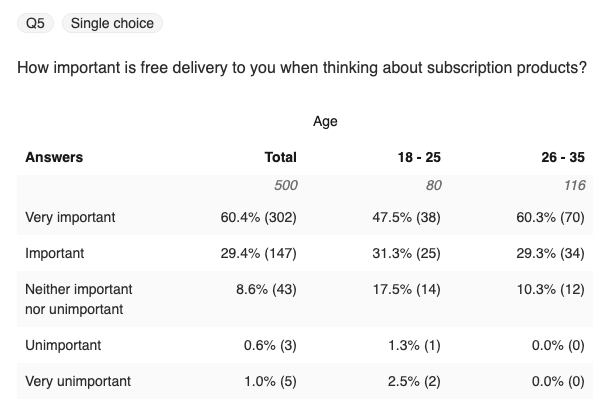This screenshot has width=612, height=418.
Task: Select the 18 - 25 age column header
Action: 419,157
